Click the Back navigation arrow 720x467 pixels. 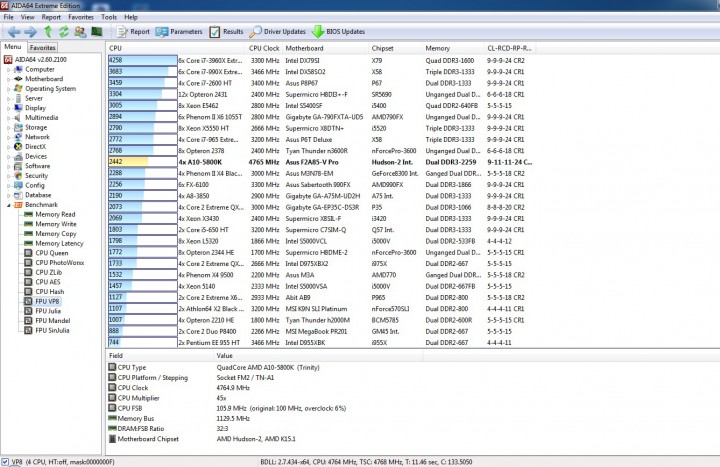pos(14,32)
